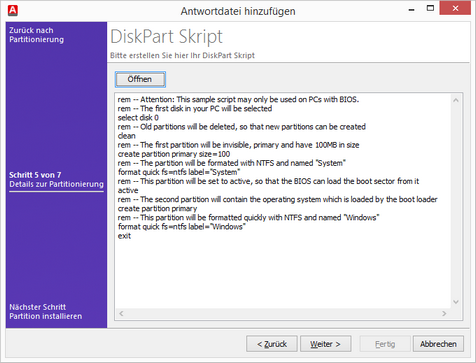This screenshot has width=476, height=363.
Task: Return to 'Zurück nach Partitionierung' step
Action: tap(36, 35)
